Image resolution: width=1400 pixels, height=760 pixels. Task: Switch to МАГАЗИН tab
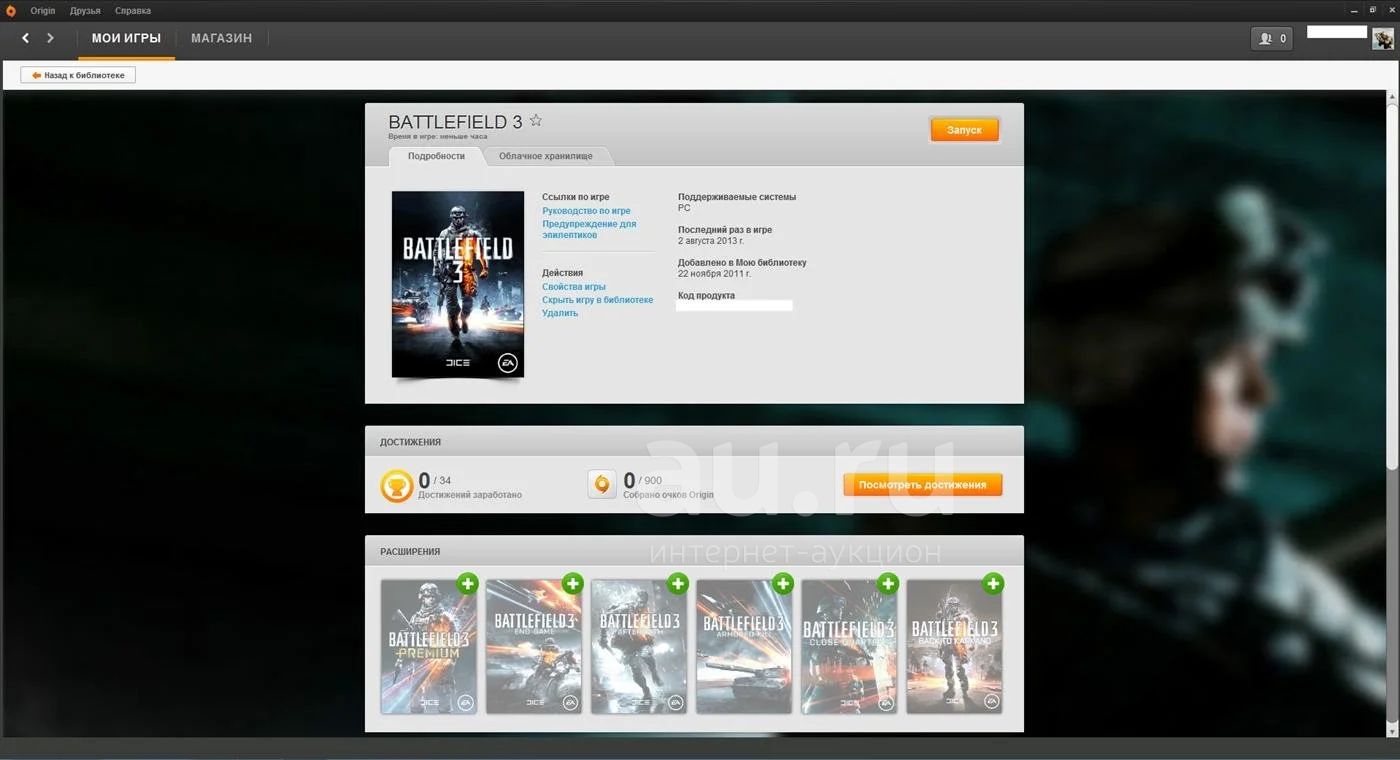coord(222,38)
